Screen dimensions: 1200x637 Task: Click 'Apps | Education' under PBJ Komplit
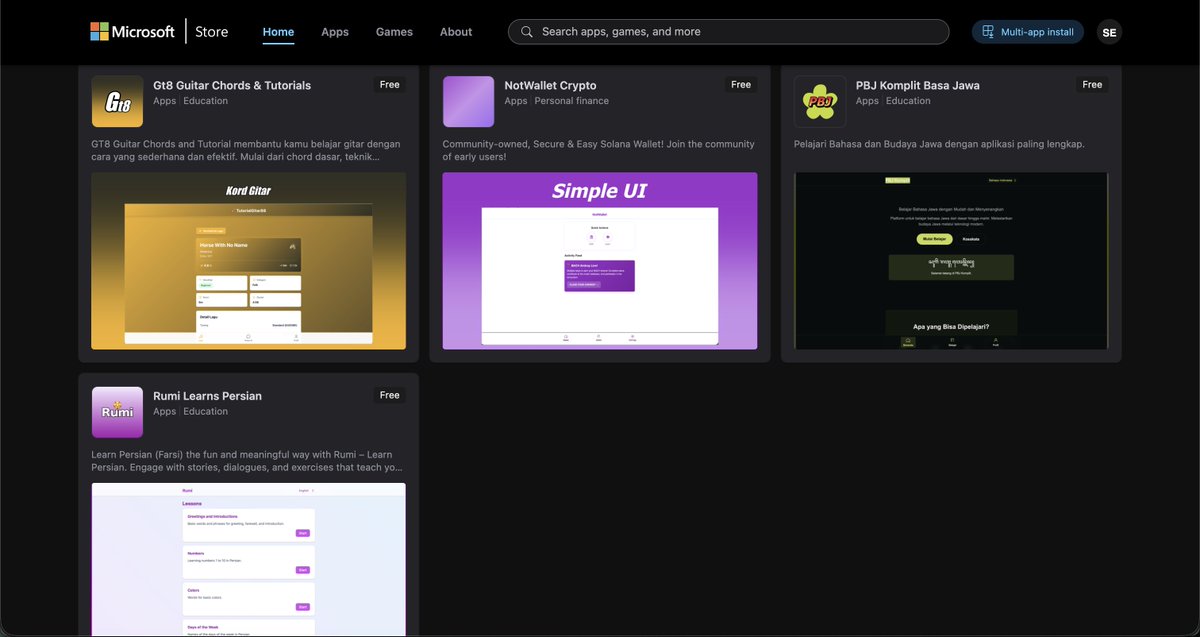(893, 101)
